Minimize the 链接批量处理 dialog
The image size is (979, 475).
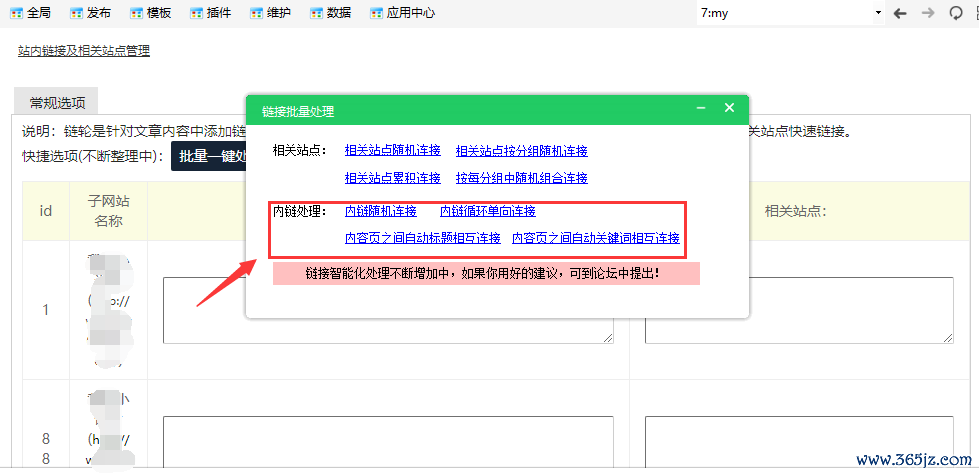click(x=701, y=108)
